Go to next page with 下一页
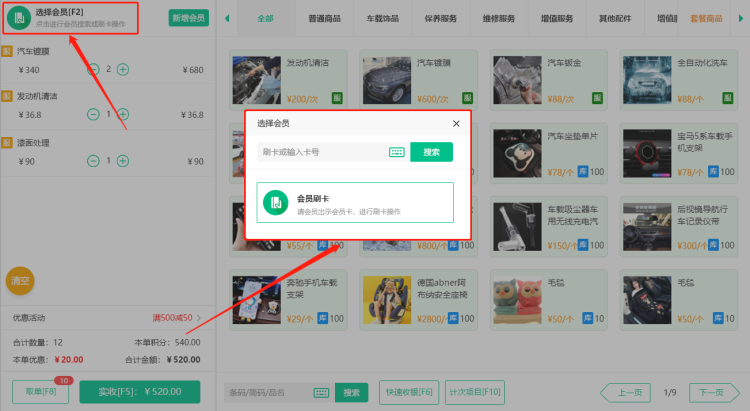Image resolution: width=750 pixels, height=411 pixels. [711, 393]
